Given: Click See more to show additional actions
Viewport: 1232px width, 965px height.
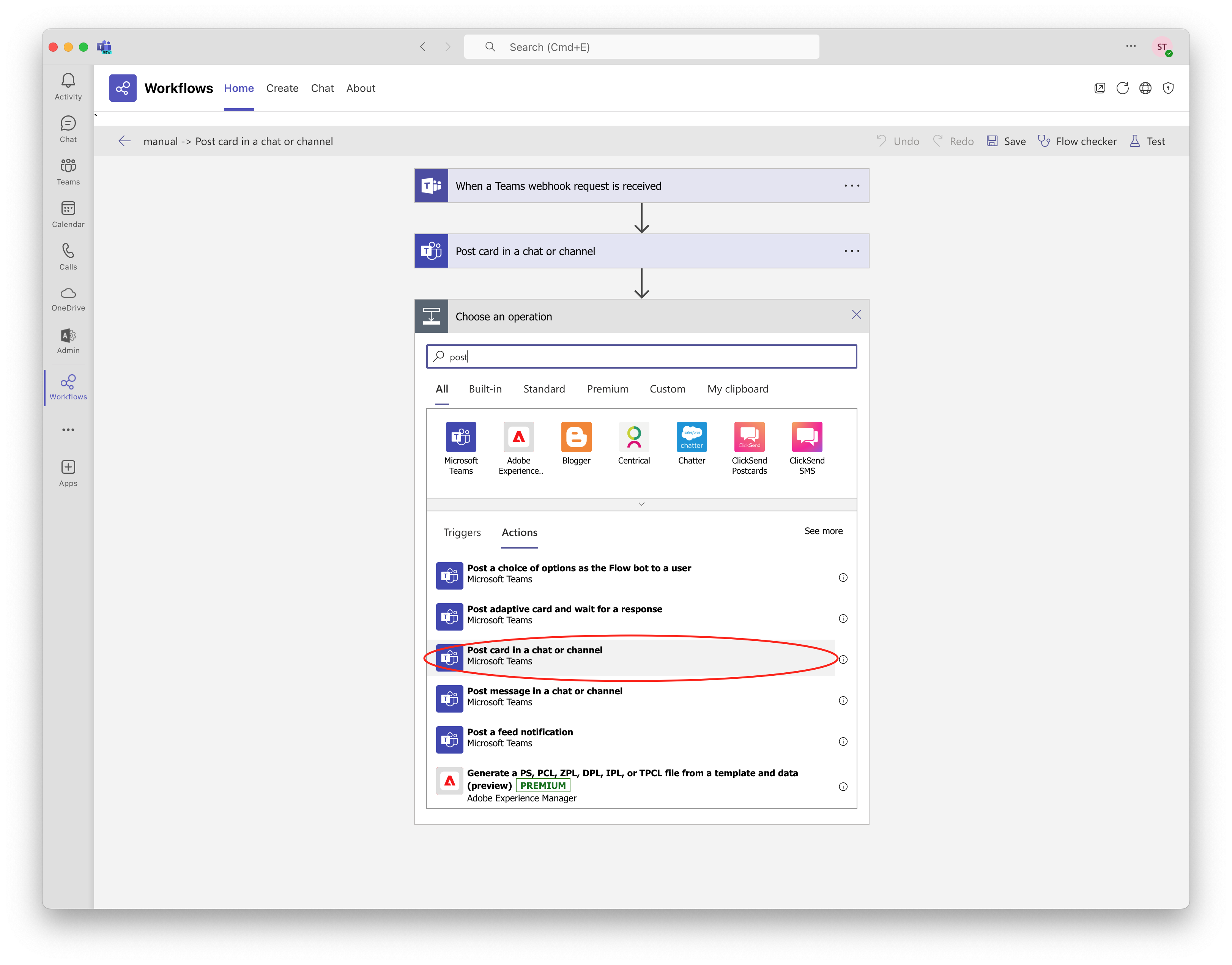Looking at the screenshot, I should (823, 531).
